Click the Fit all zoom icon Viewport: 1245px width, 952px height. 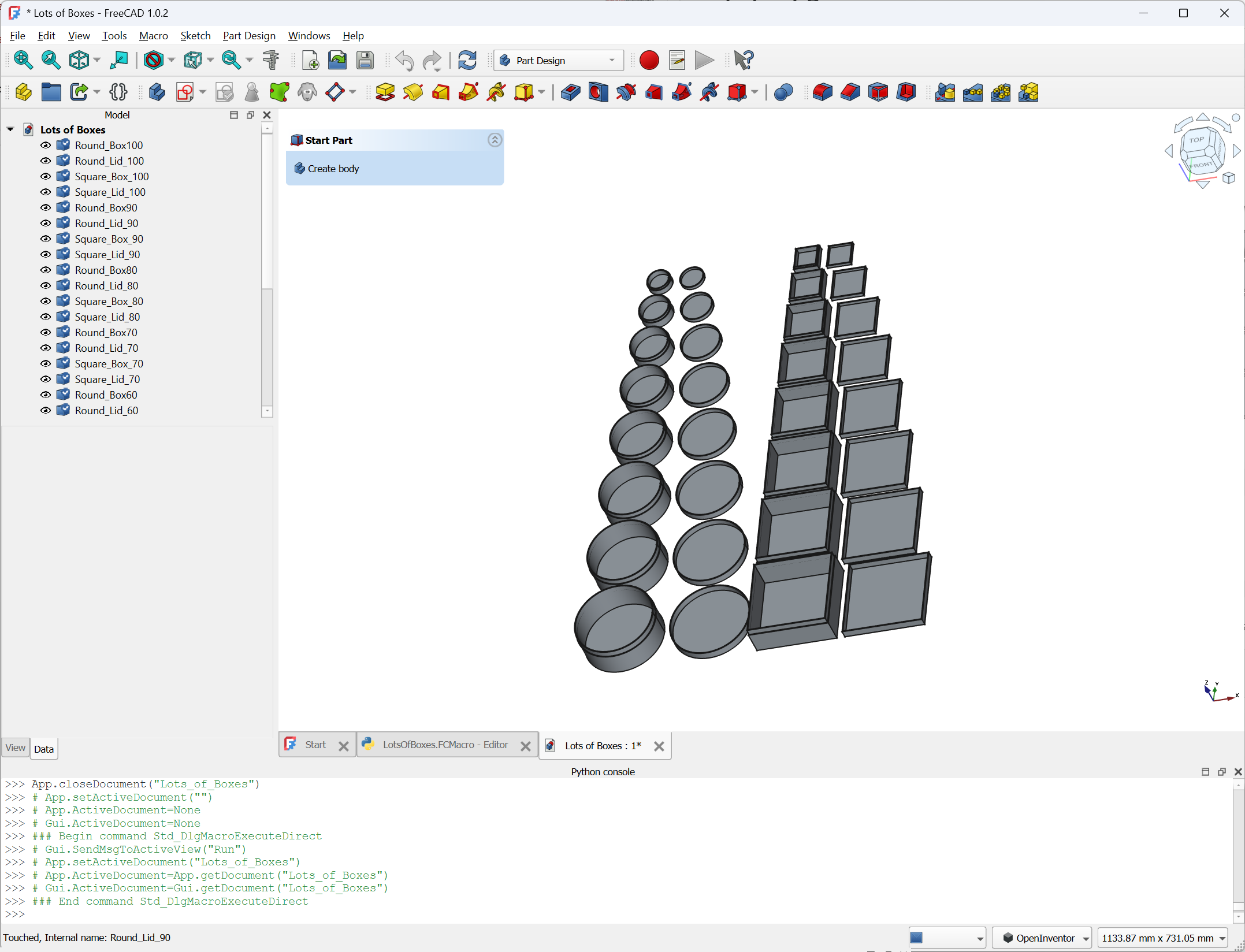[x=23, y=60]
